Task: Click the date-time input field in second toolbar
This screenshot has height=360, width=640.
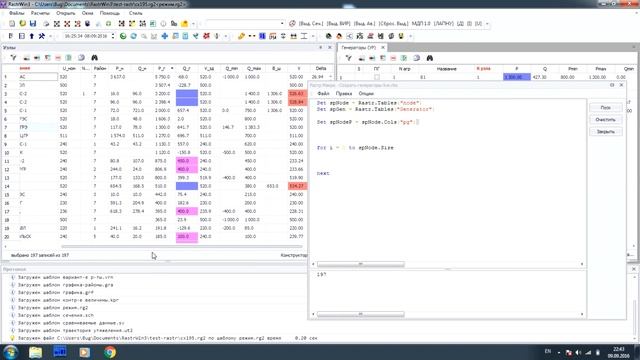Action: click(86, 36)
